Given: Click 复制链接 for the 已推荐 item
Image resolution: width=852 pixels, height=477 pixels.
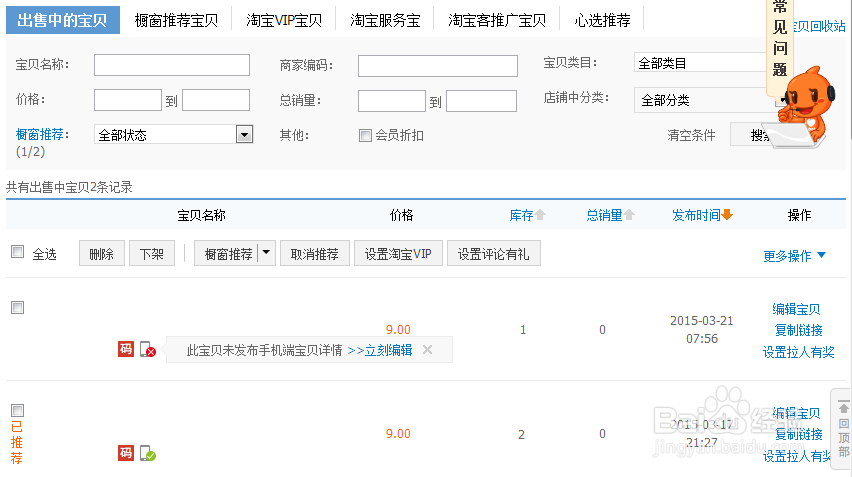Looking at the screenshot, I should tap(798, 434).
